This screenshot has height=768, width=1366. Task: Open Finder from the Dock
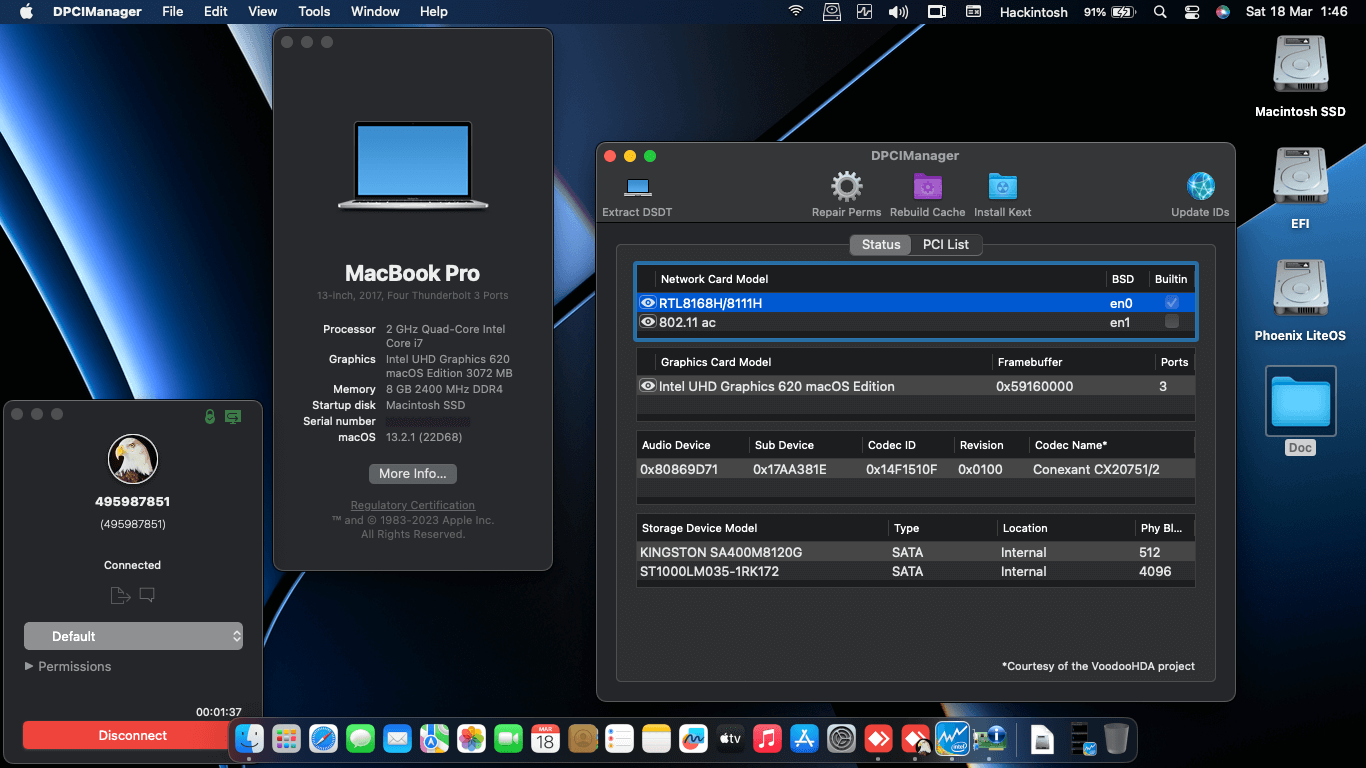point(249,739)
